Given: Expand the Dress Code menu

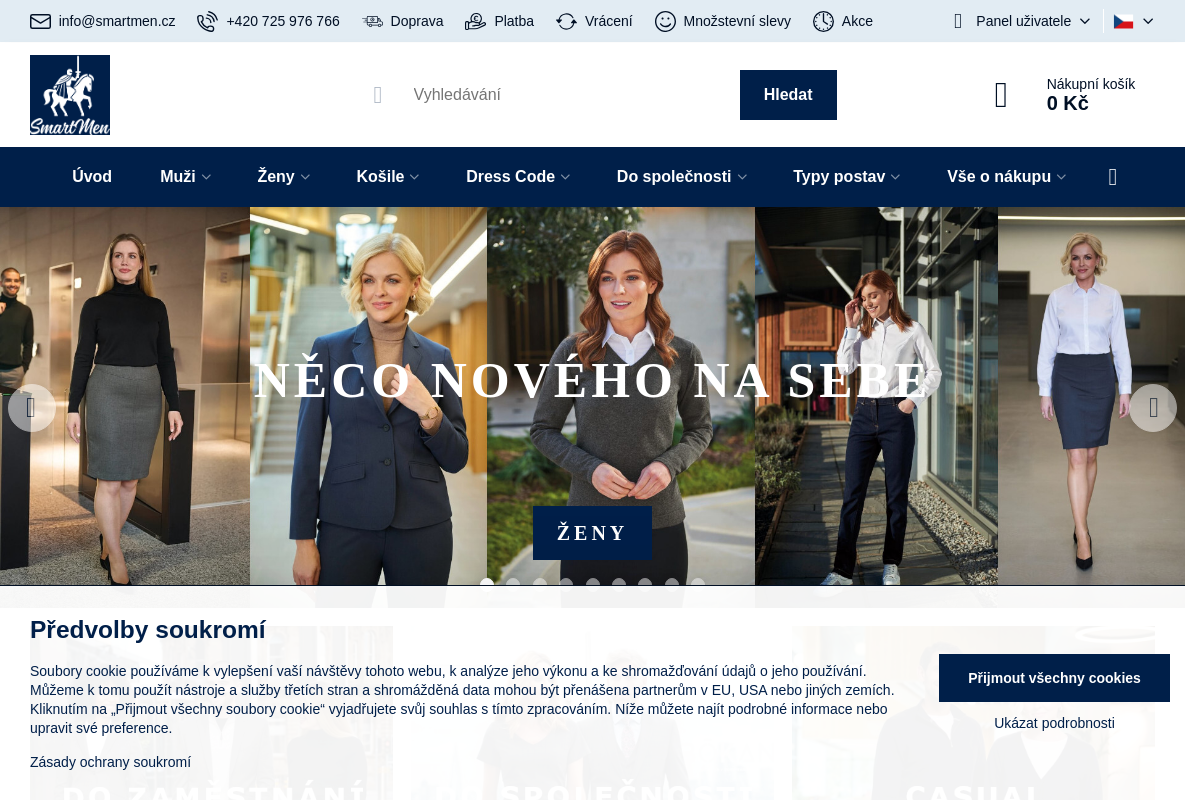Looking at the screenshot, I should (x=518, y=177).
